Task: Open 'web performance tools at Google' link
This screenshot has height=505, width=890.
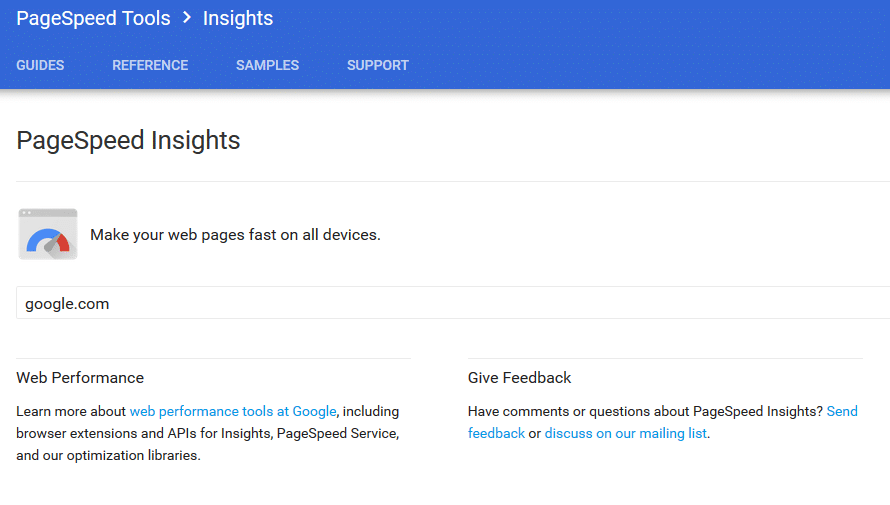Action: click(x=233, y=411)
